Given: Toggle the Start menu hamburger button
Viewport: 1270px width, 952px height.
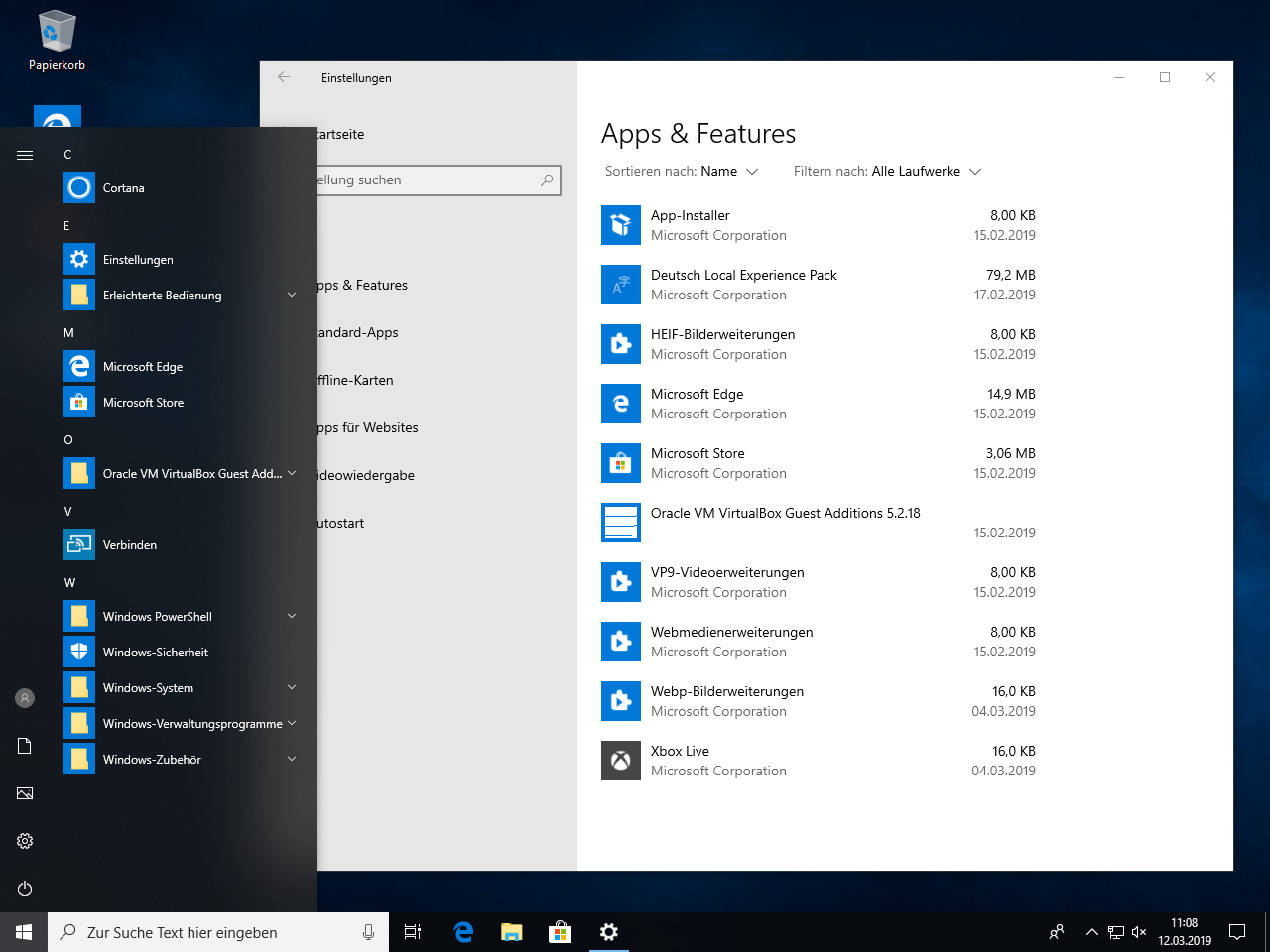Looking at the screenshot, I should click(x=25, y=155).
